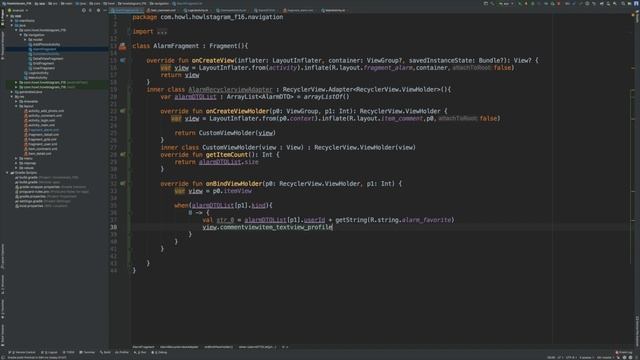Click line number 38 in the gutter
This screenshot has height=360, width=640.
coord(113,227)
